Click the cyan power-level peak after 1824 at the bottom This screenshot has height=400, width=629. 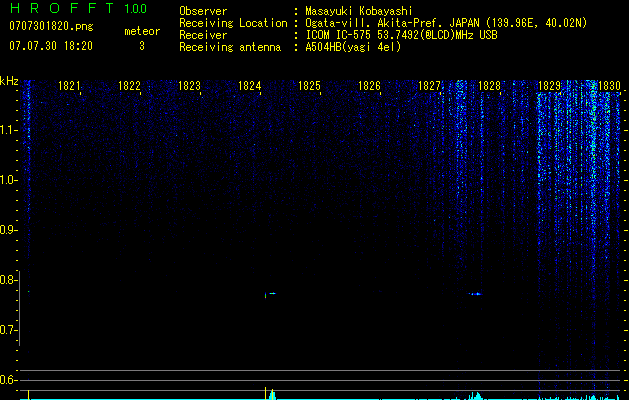coord(272,394)
